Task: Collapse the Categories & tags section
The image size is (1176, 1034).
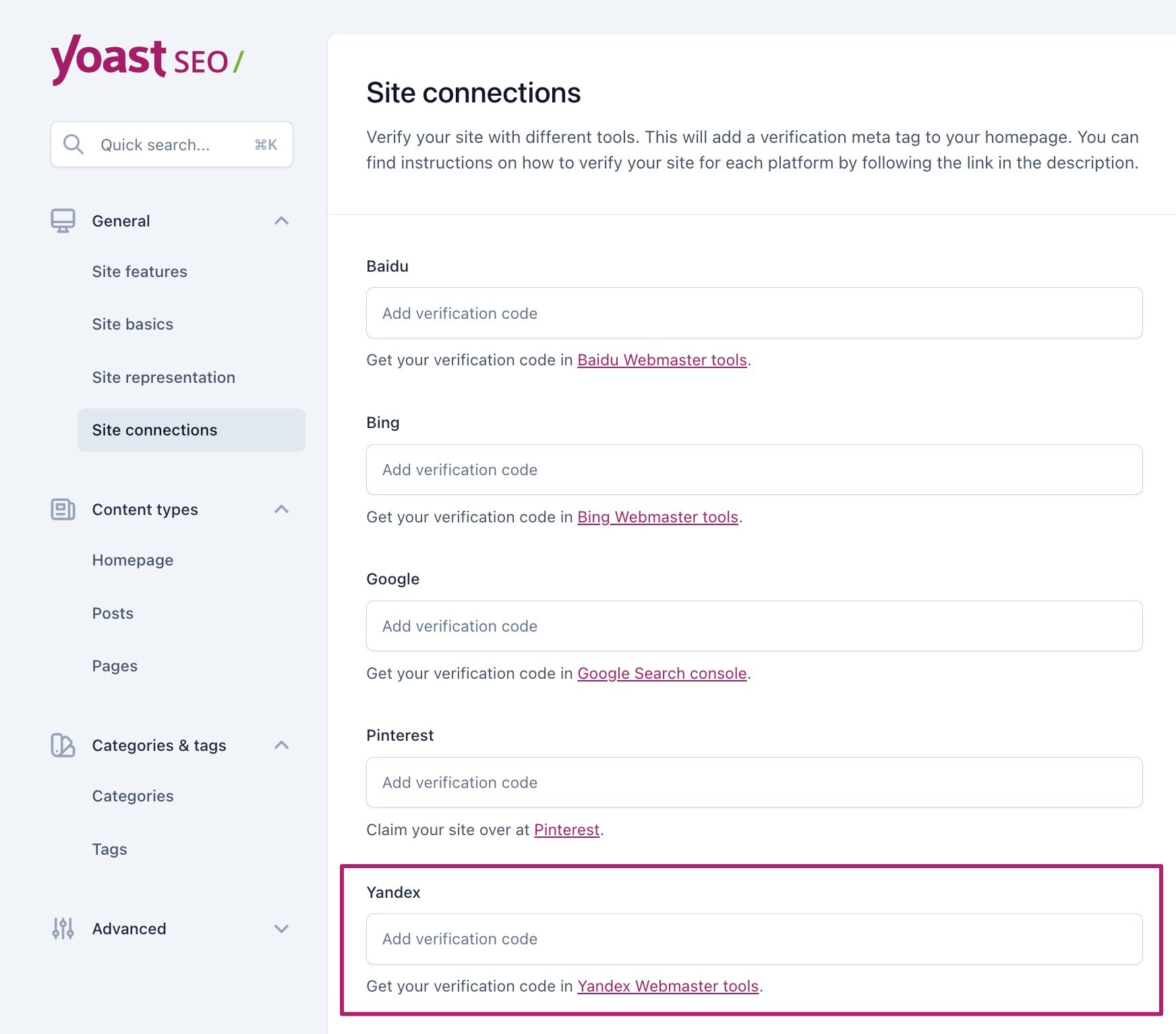Action: [282, 746]
